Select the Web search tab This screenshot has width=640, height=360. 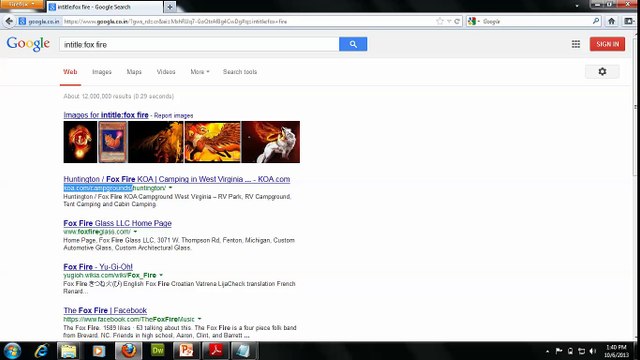point(70,72)
